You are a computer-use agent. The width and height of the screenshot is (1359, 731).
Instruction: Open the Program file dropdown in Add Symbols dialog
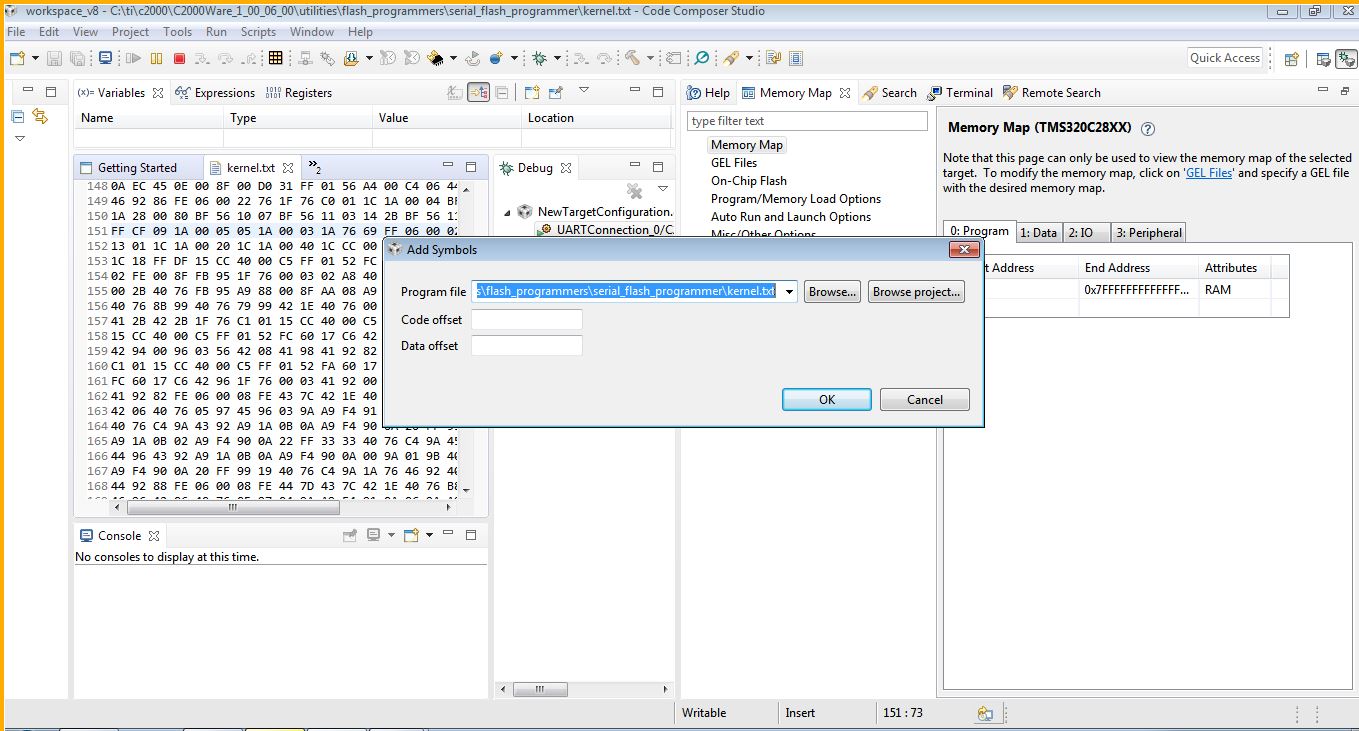coord(789,292)
